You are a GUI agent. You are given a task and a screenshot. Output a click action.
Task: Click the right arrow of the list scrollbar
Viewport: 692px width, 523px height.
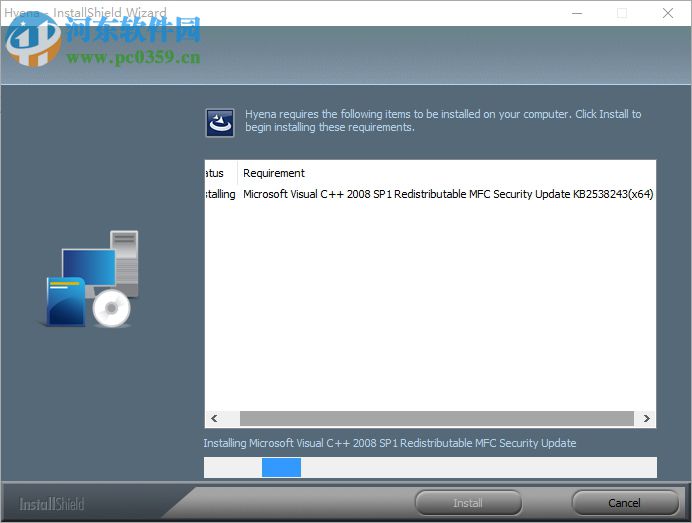point(646,418)
